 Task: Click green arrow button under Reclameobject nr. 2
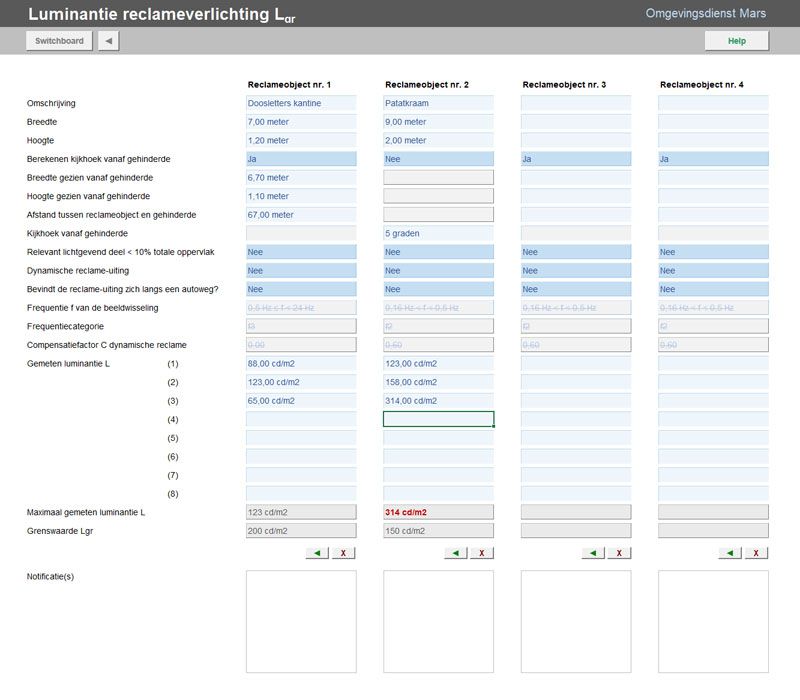tap(455, 553)
